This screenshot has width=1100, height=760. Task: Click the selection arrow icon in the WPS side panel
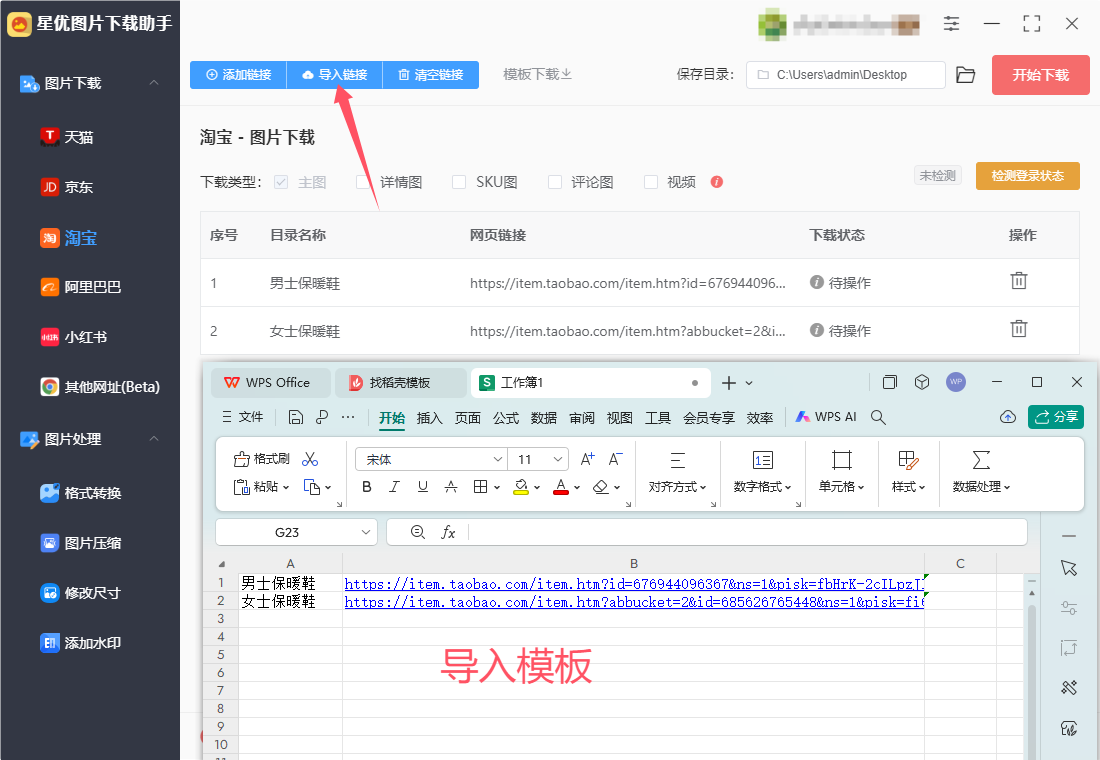(x=1068, y=568)
